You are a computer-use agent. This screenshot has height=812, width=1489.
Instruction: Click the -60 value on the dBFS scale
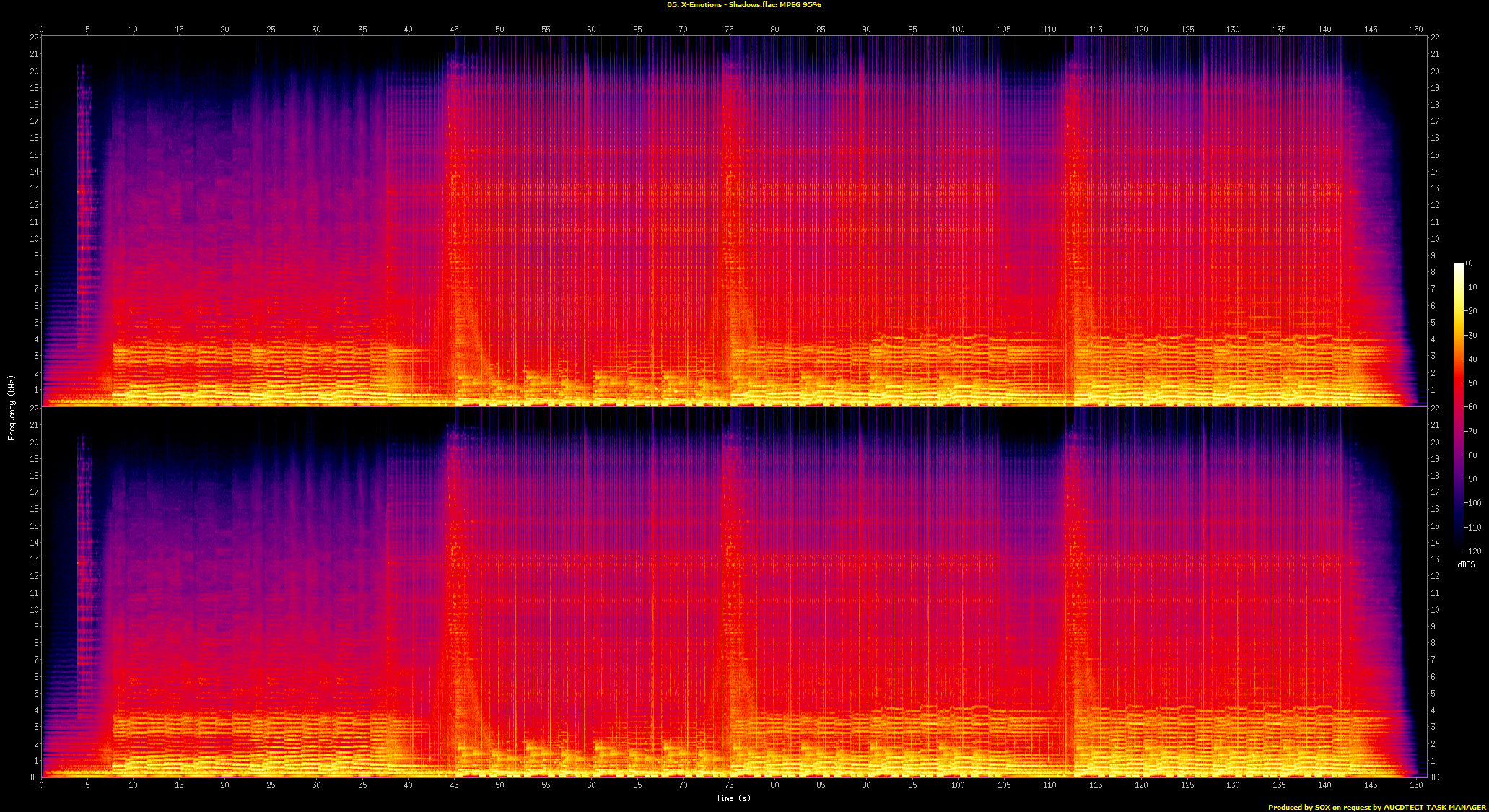pyautogui.click(x=1471, y=407)
